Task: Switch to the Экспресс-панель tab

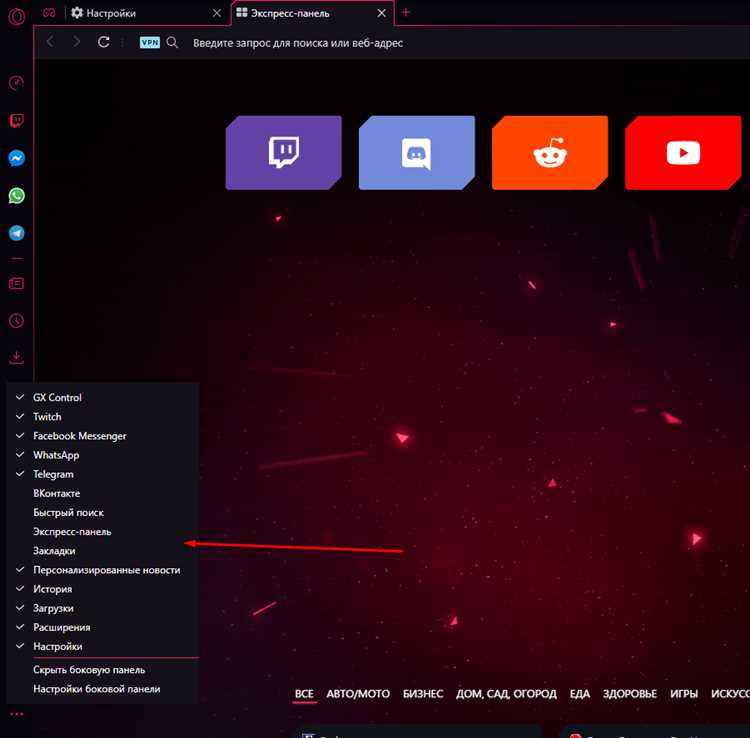Action: click(313, 13)
